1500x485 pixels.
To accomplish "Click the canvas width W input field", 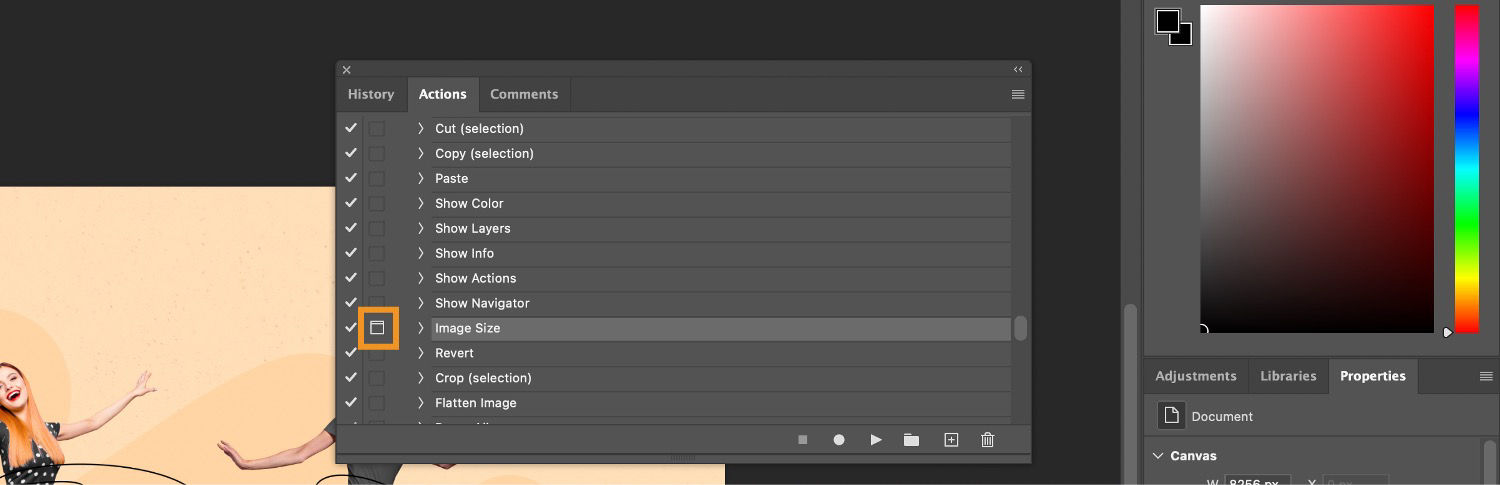I will tap(1258, 481).
